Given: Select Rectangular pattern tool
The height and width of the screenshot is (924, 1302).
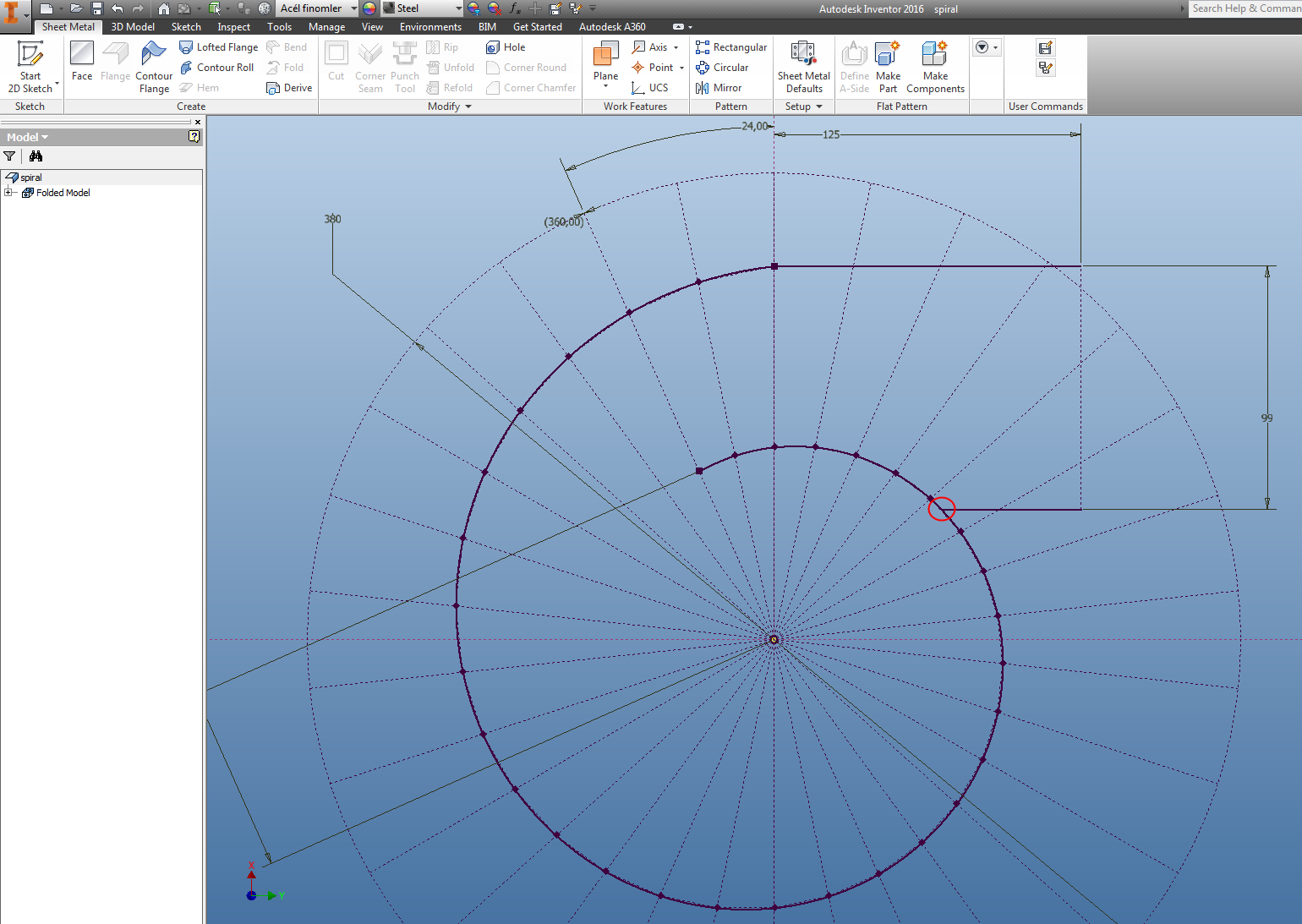Looking at the screenshot, I should click(731, 47).
